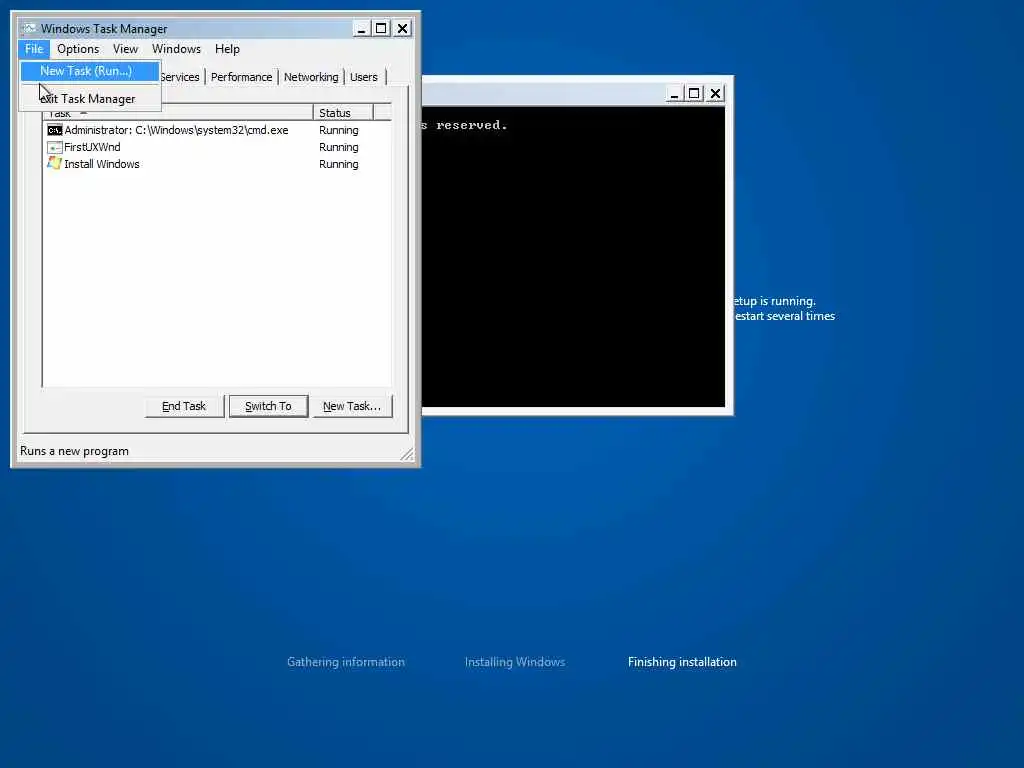Click 'Gathering information' setup stage text
The height and width of the screenshot is (768, 1024).
[346, 662]
